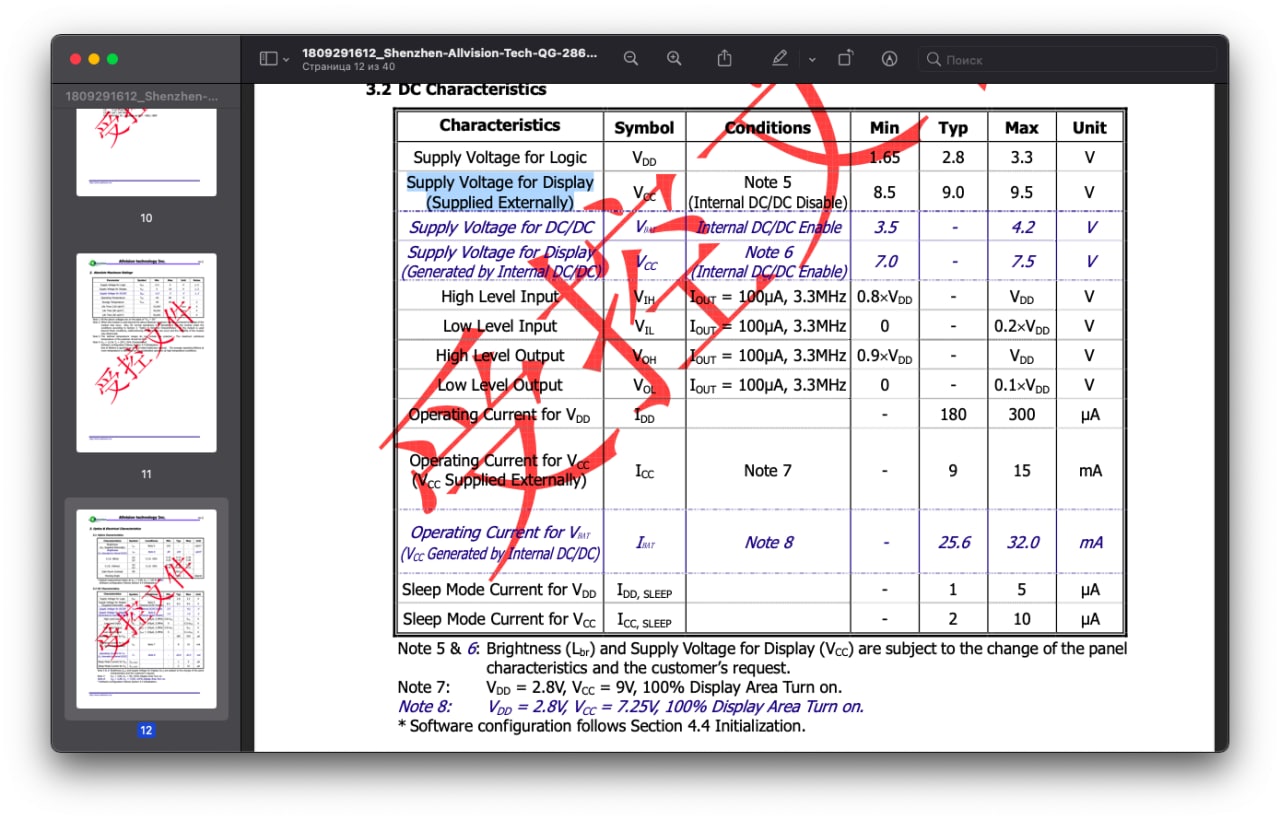This screenshot has height=820, width=1280.
Task: Click the 'VOL' symbol cell
Action: (644, 386)
